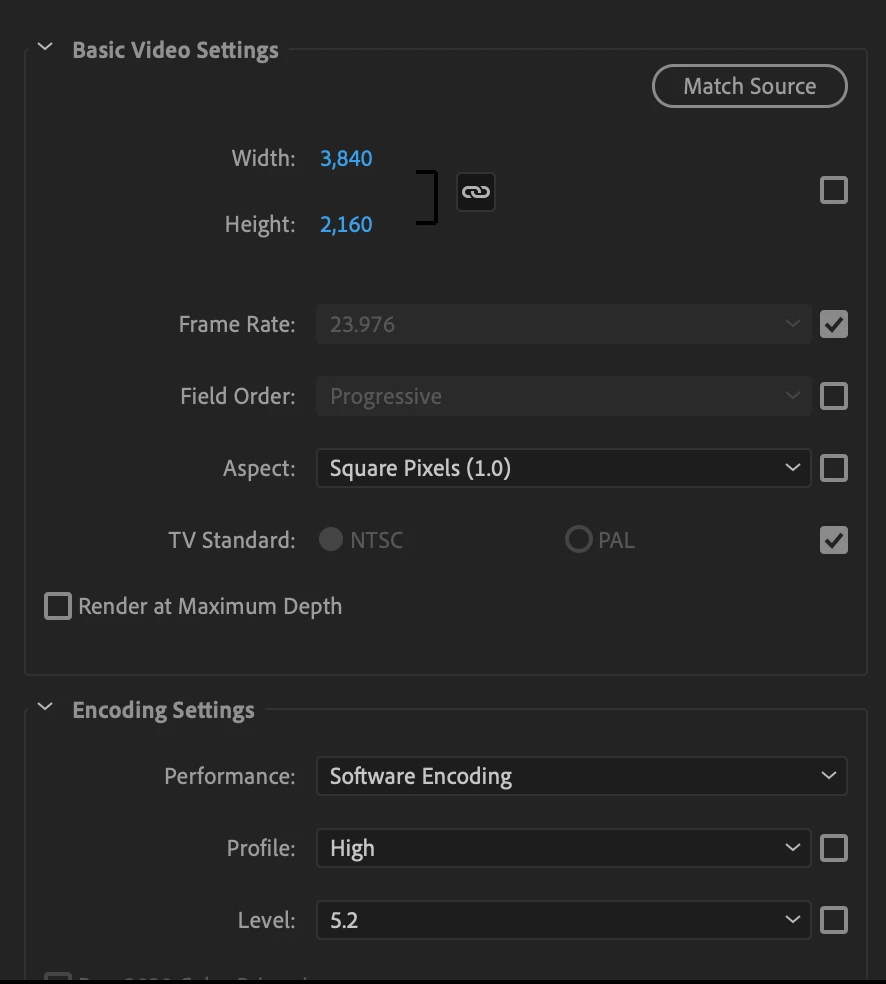Select the PAL radio button
Viewport: 886px width, 984px height.
(578, 540)
